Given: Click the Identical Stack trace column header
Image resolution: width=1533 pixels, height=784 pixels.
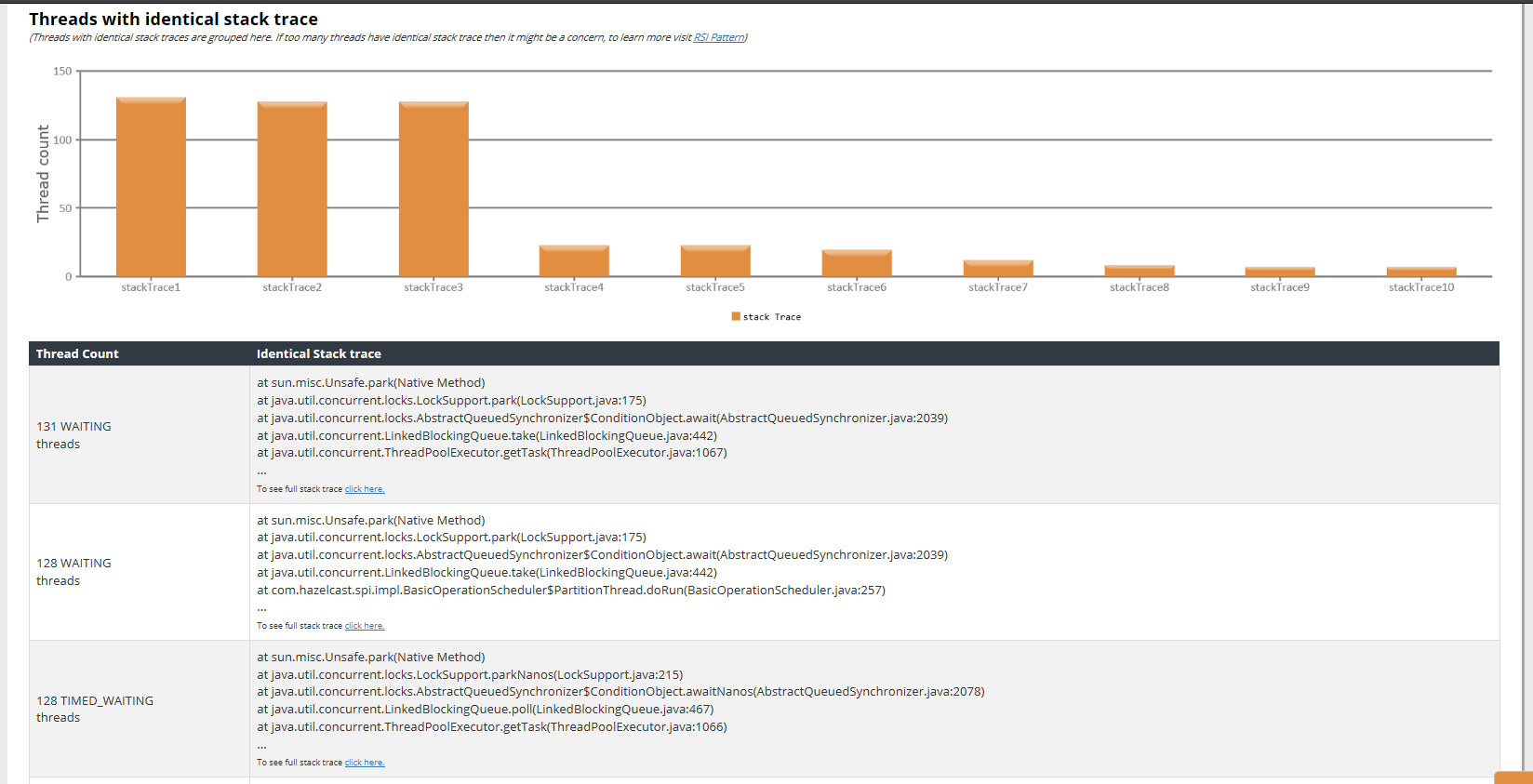Looking at the screenshot, I should [x=319, y=353].
